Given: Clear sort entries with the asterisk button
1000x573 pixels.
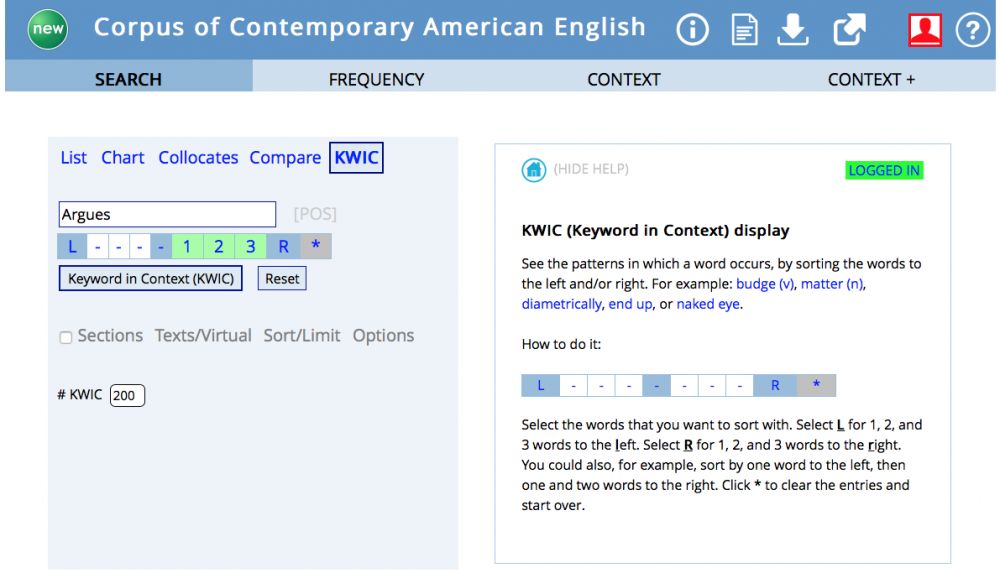Looking at the screenshot, I should point(316,246).
